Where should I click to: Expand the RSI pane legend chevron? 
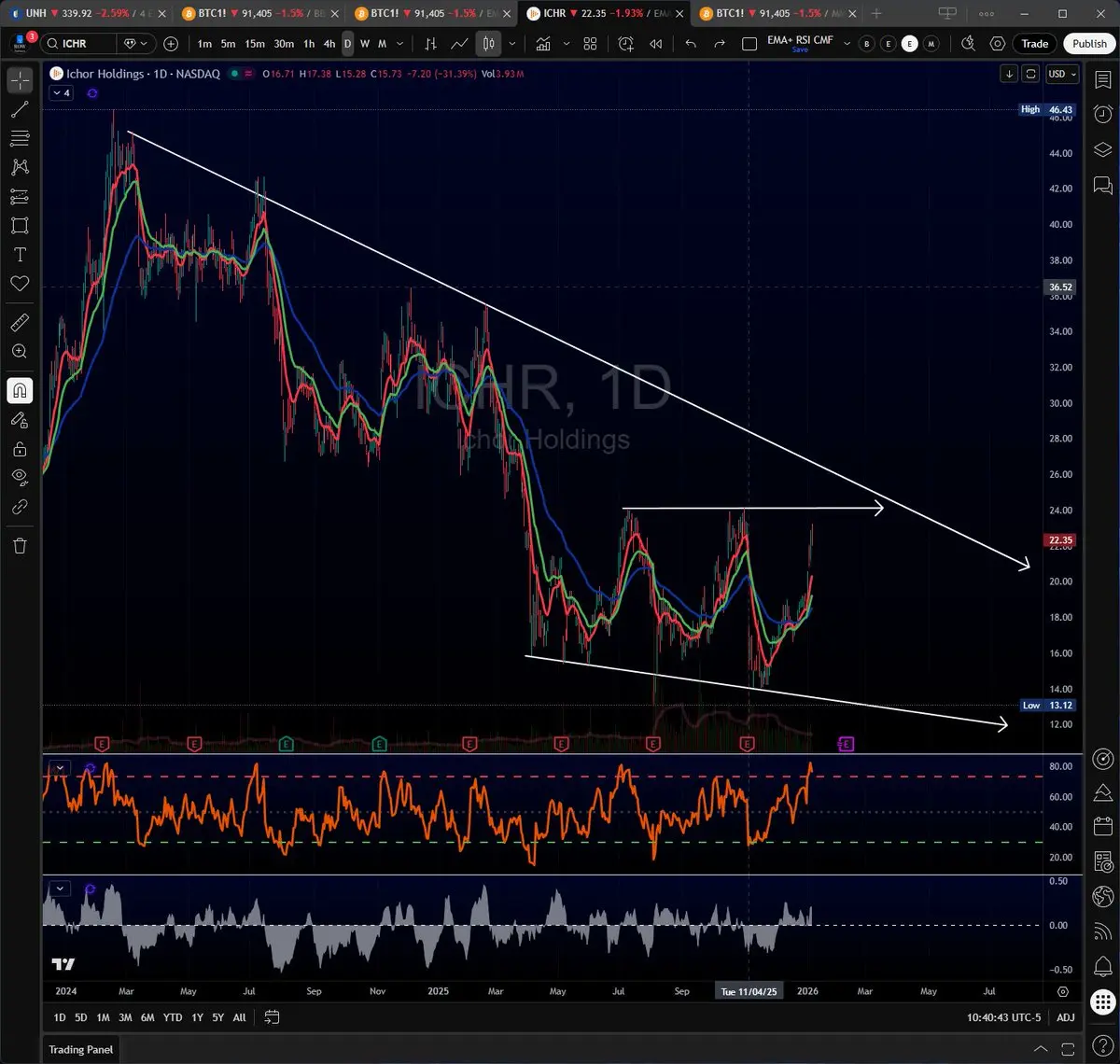[60, 768]
